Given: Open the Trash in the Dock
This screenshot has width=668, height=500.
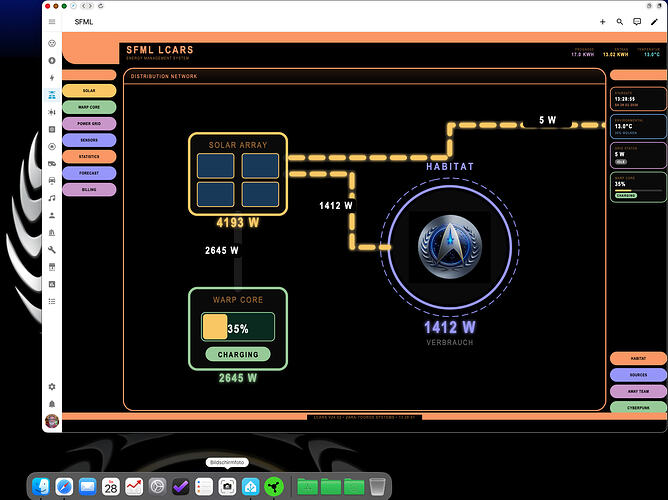Looking at the screenshot, I should click(x=377, y=486).
